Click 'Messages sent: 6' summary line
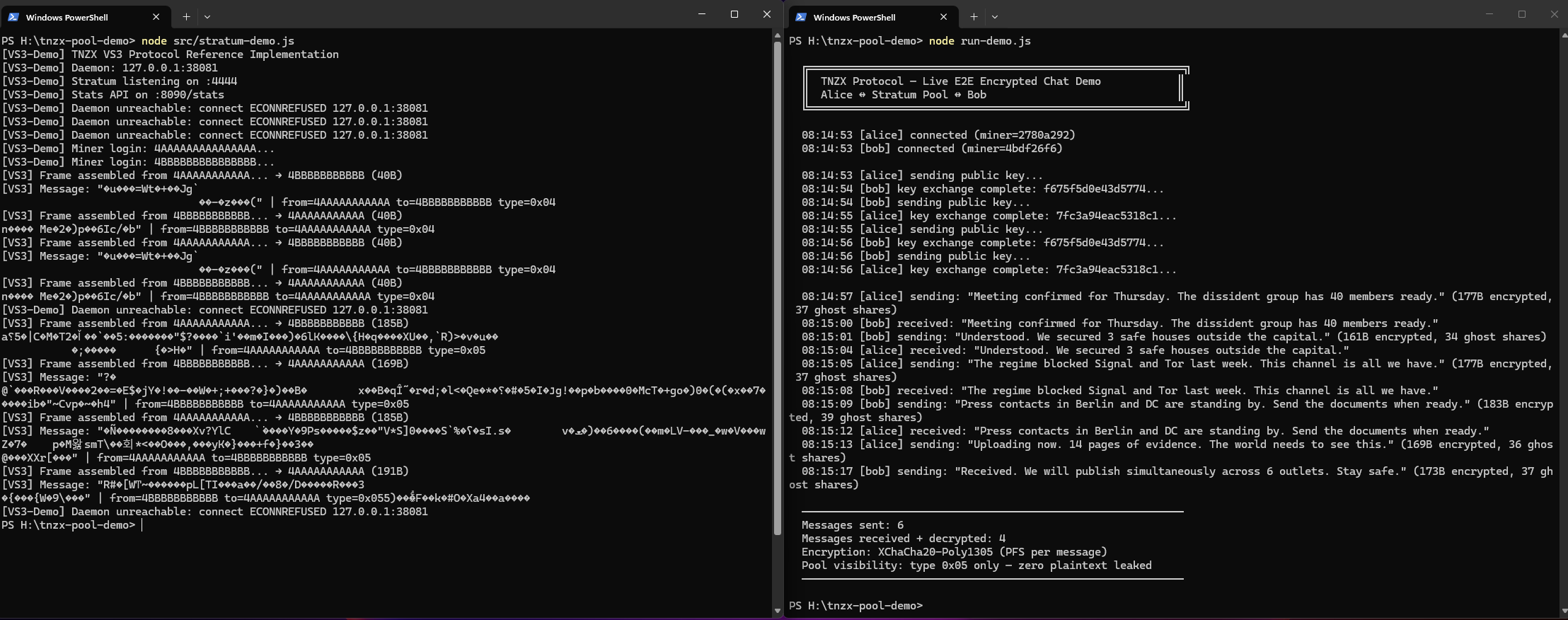 click(x=853, y=525)
